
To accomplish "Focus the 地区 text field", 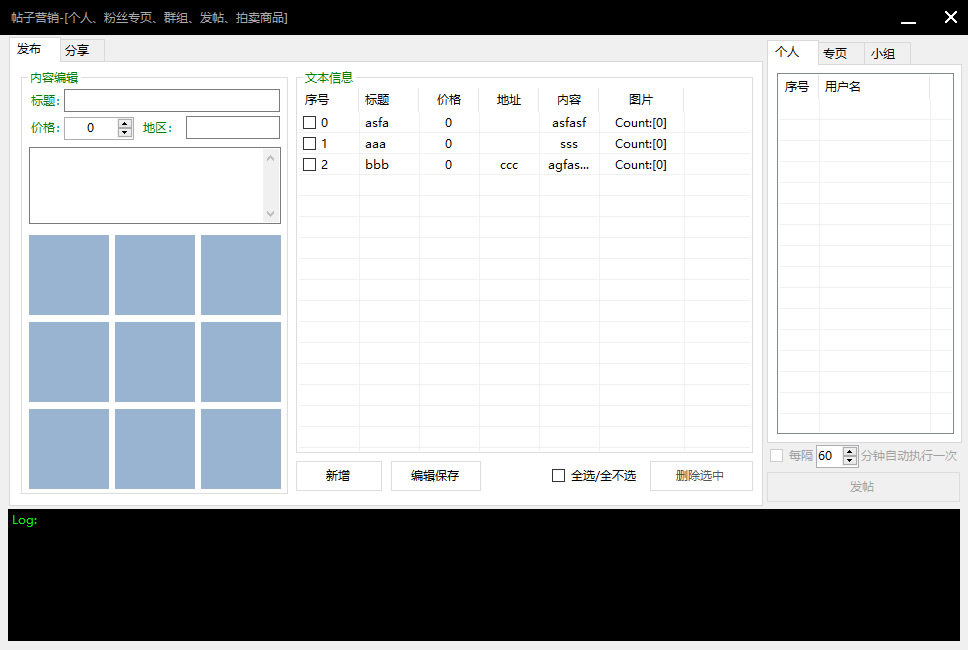I will 232,128.
